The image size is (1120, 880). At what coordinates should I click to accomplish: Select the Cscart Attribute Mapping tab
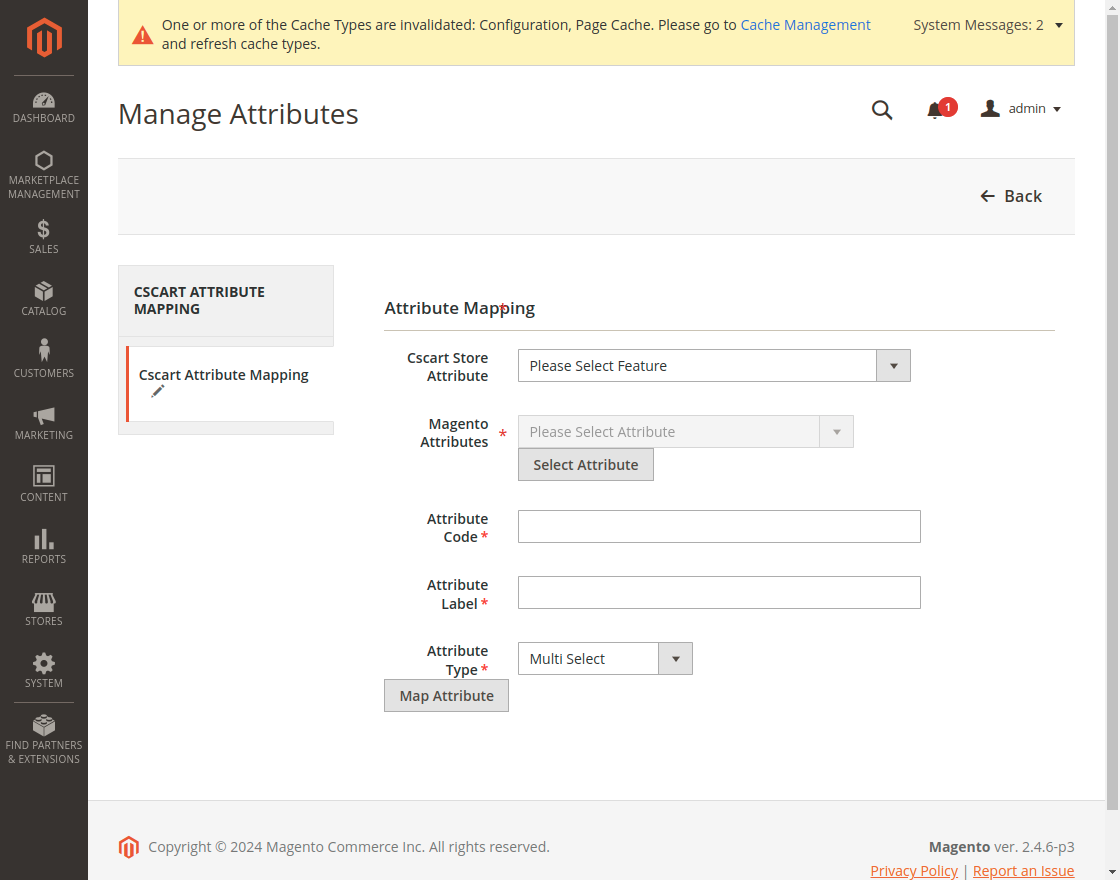click(x=224, y=376)
